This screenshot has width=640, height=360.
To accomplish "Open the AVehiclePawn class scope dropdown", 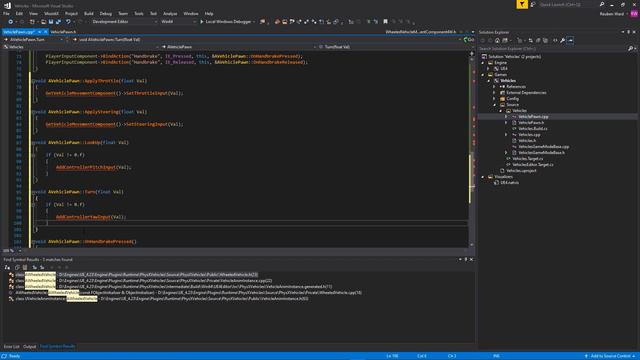I will 239,47.
